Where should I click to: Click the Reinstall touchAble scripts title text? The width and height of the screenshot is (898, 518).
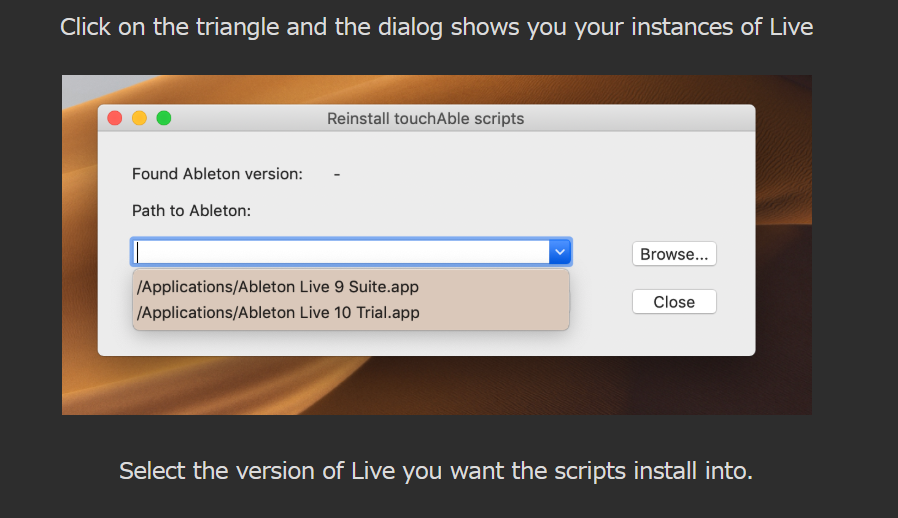(425, 119)
